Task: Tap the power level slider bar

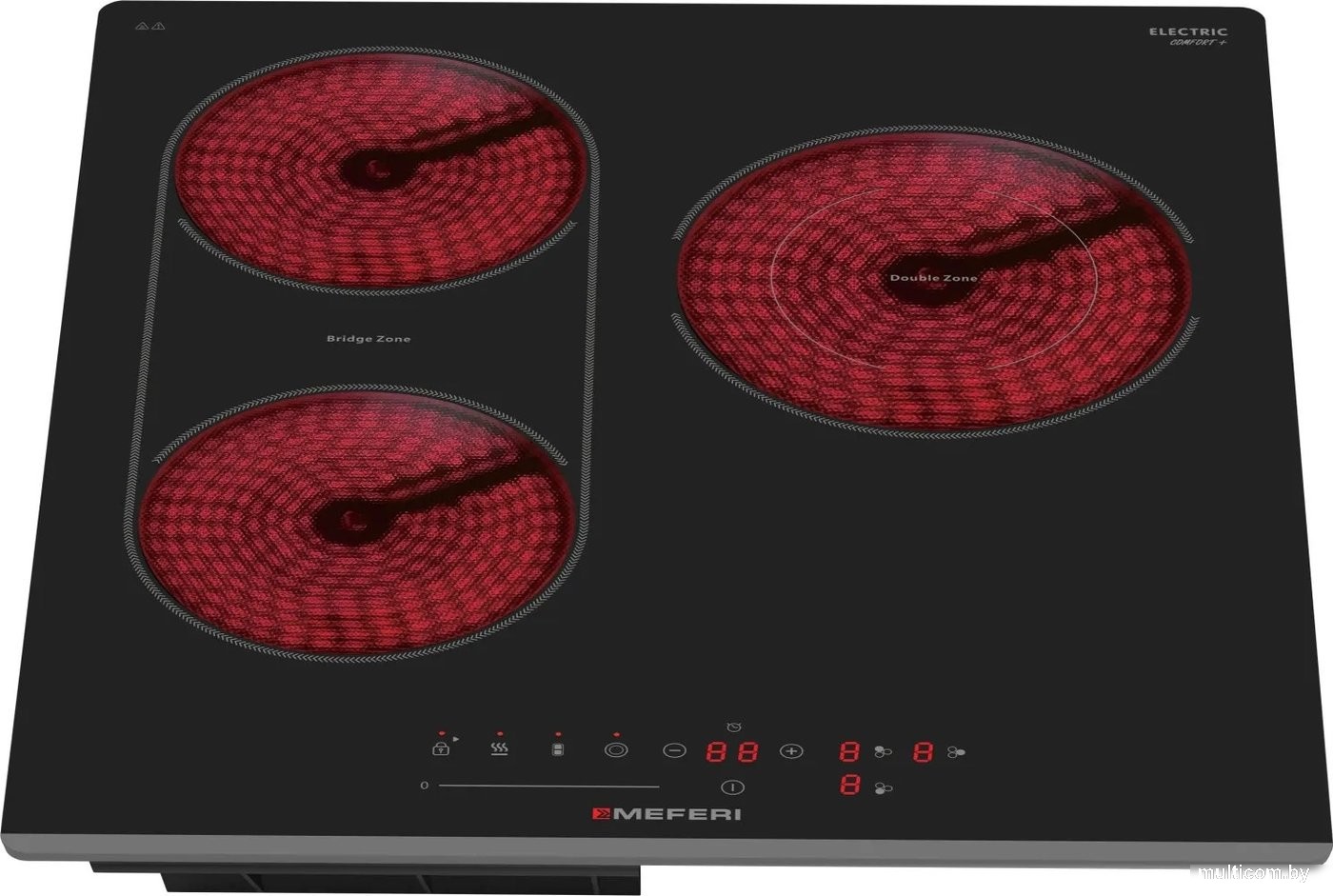Action: pos(548,786)
